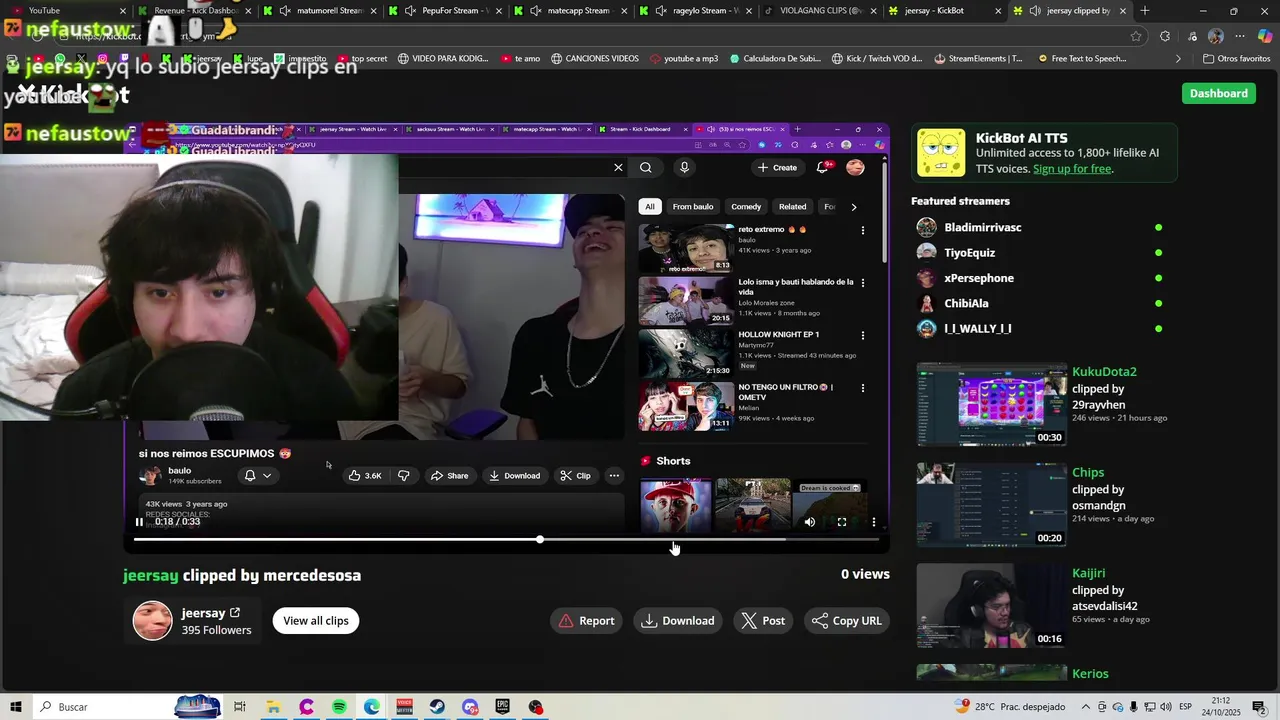This screenshot has width=1280, height=720.
Task: Mute the clip using the speaker icon
Action: (x=810, y=522)
